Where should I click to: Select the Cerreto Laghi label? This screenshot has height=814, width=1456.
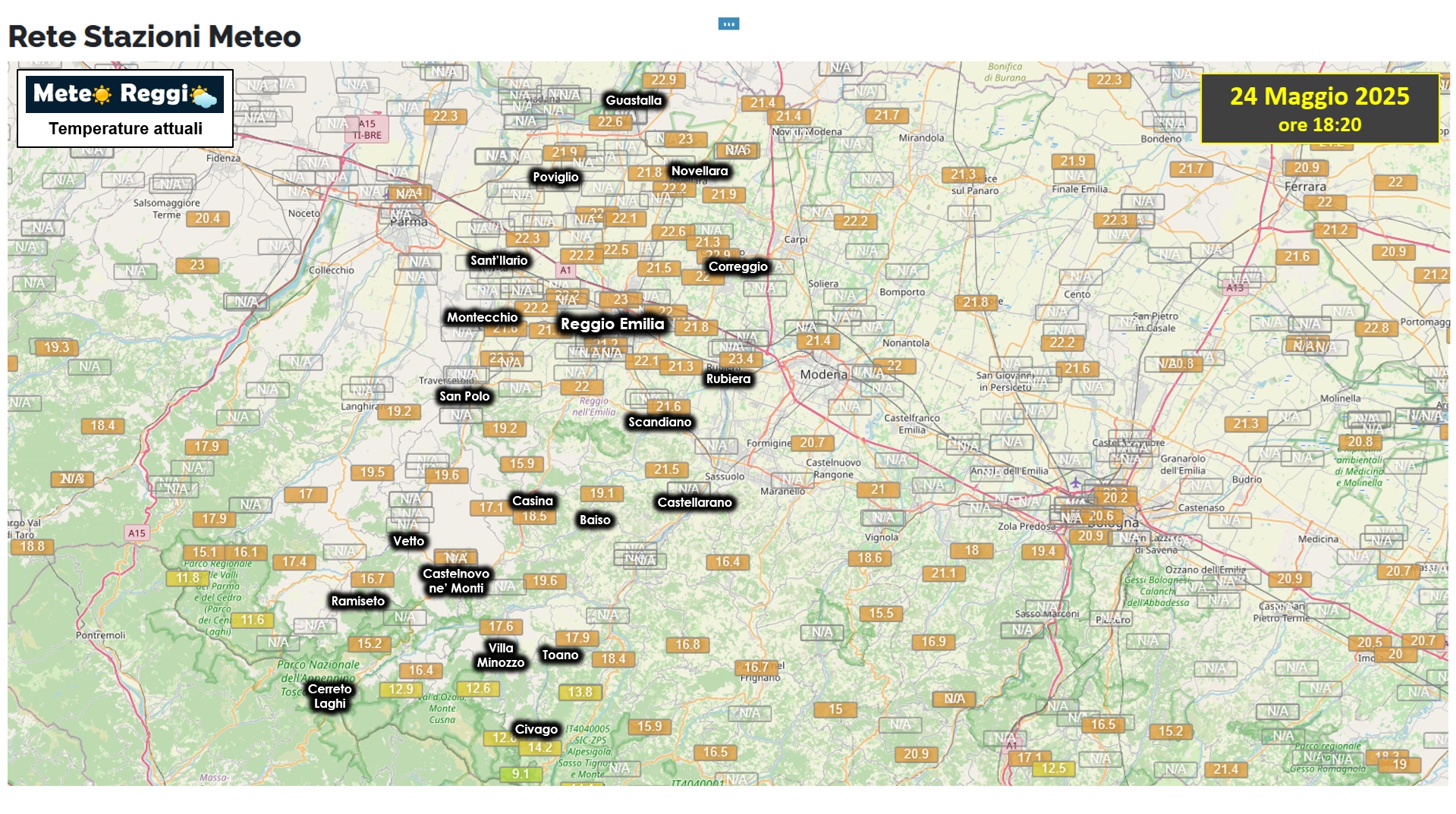pyautogui.click(x=329, y=696)
